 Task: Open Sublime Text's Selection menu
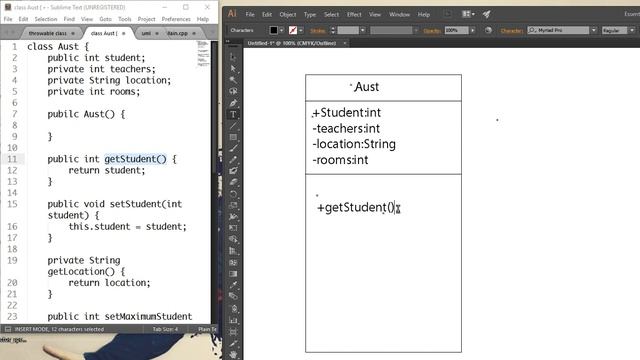coord(46,19)
